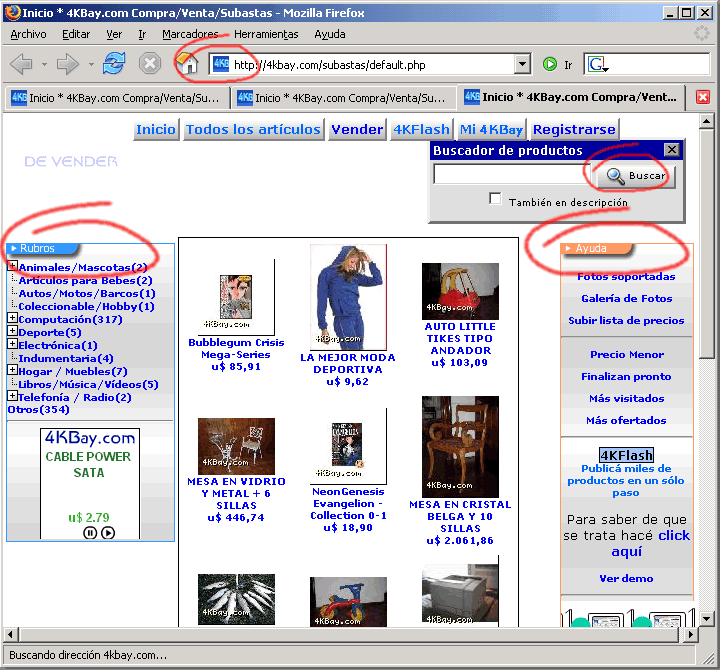720x670 pixels.
Task: Open the Archivo menu
Action: [x=28, y=34]
